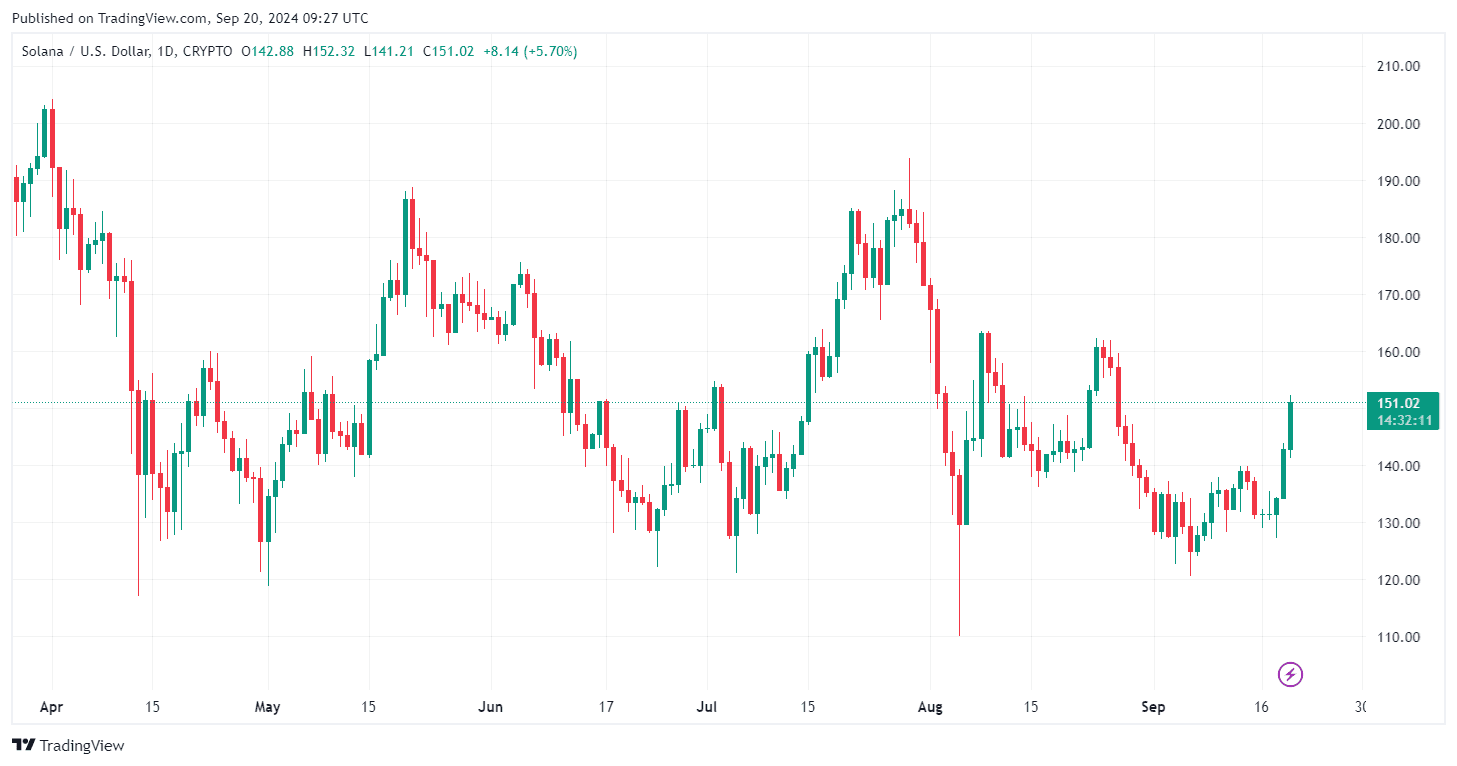Click the low price value L141.21
Image resolution: width=1457 pixels, height=766 pixels.
tap(389, 51)
